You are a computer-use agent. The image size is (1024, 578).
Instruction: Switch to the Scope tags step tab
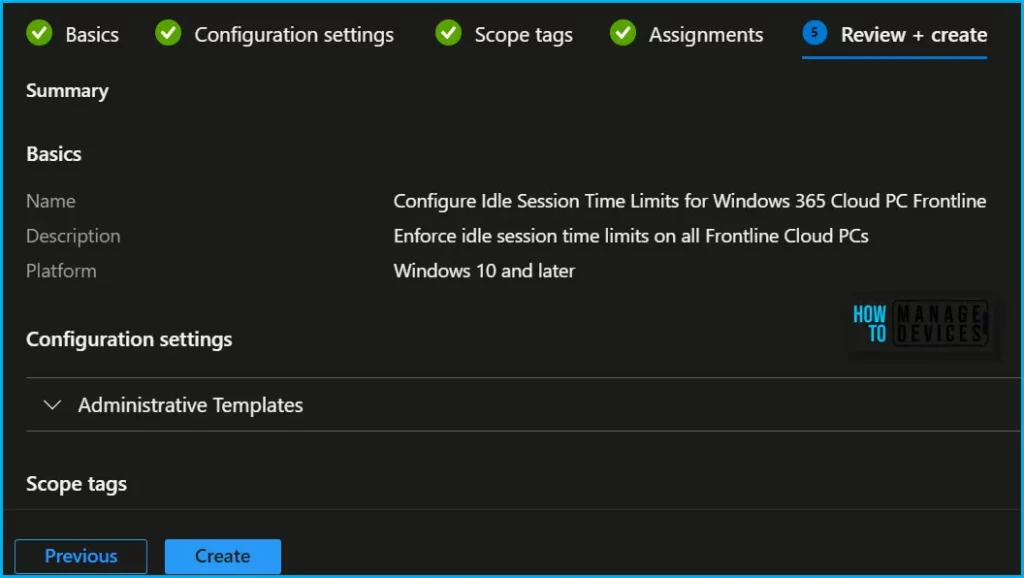coord(524,35)
